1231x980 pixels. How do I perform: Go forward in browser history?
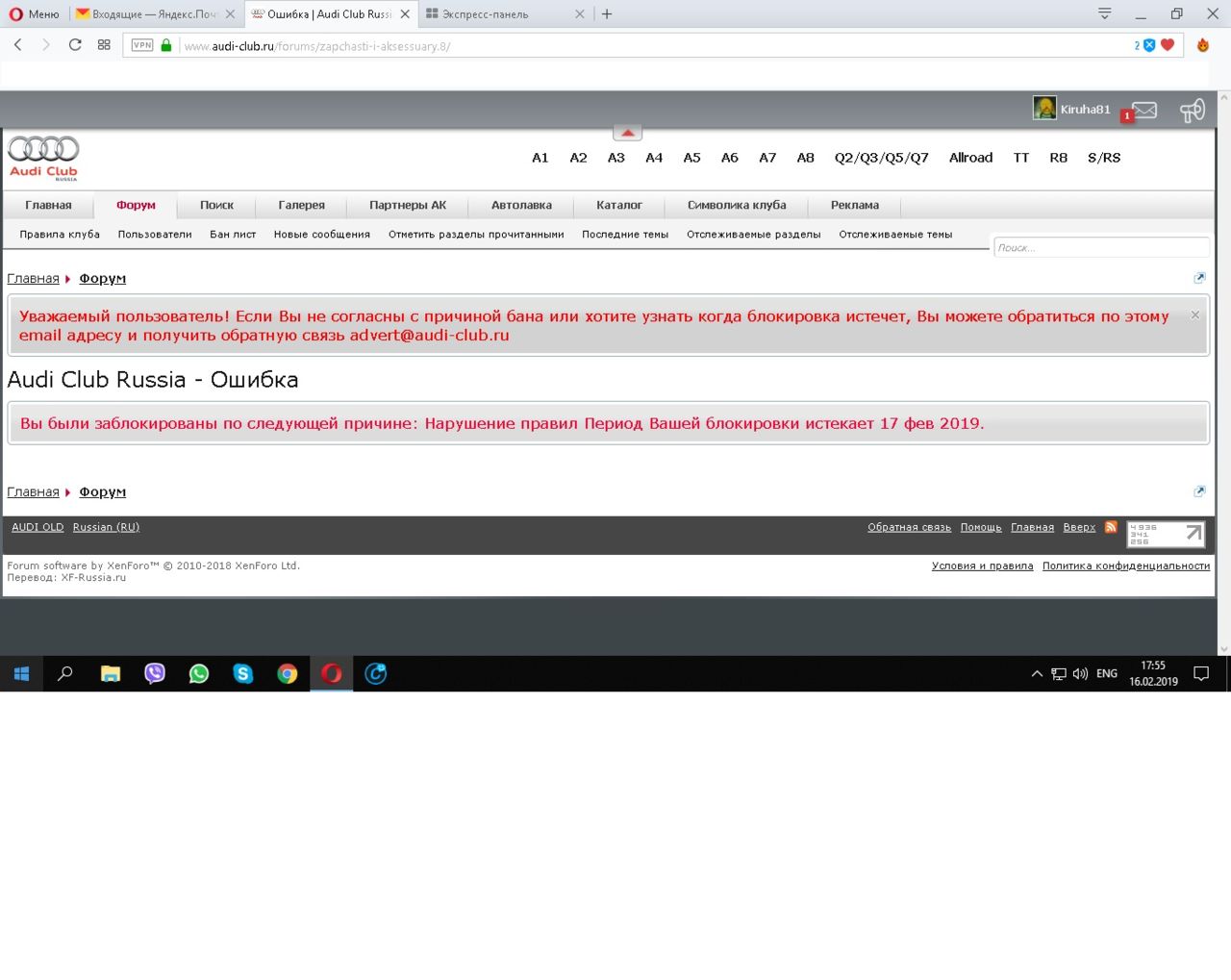point(45,45)
